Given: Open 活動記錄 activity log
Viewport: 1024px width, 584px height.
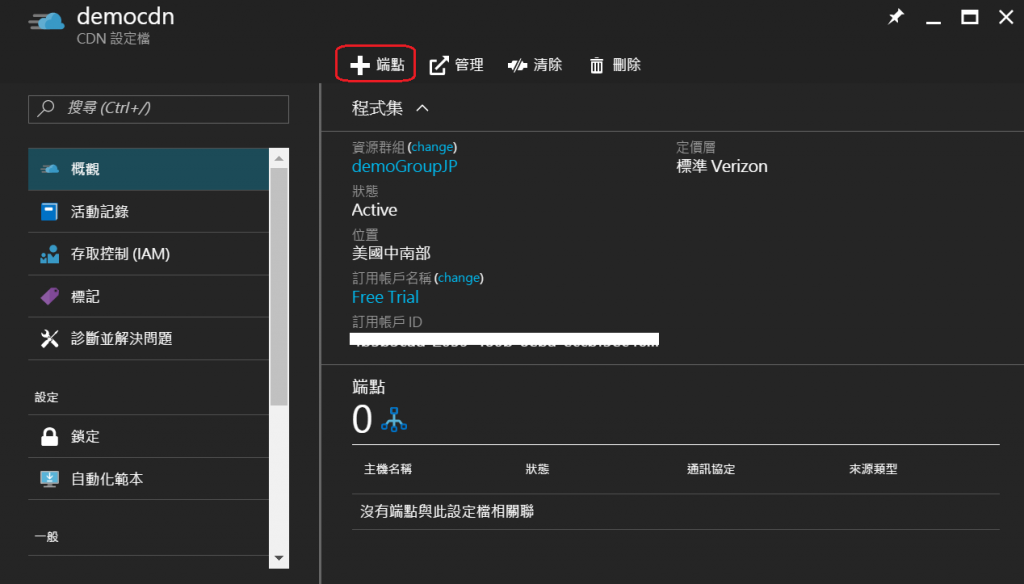Looking at the screenshot, I should coord(148,212).
